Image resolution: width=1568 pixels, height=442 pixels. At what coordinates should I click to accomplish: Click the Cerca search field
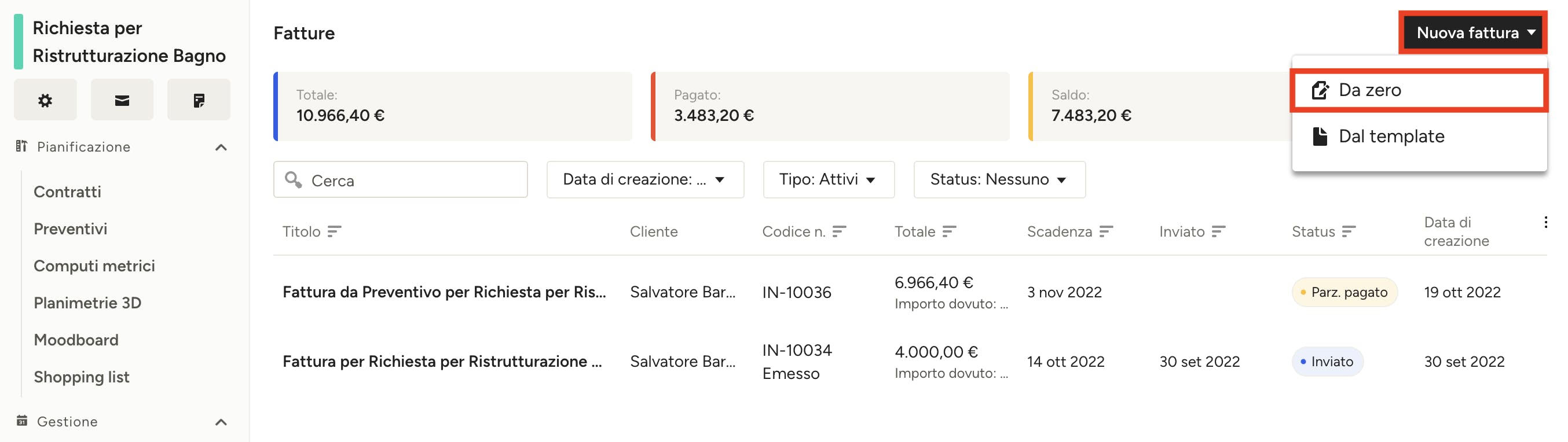pyautogui.click(x=400, y=179)
